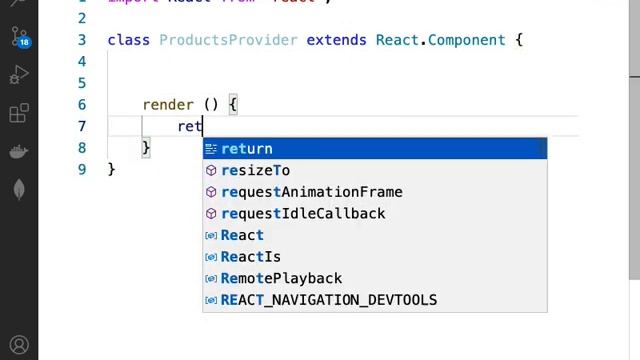Click the keyword icon beside return suggestion
The height and width of the screenshot is (360, 640).
pyautogui.click(x=211, y=149)
